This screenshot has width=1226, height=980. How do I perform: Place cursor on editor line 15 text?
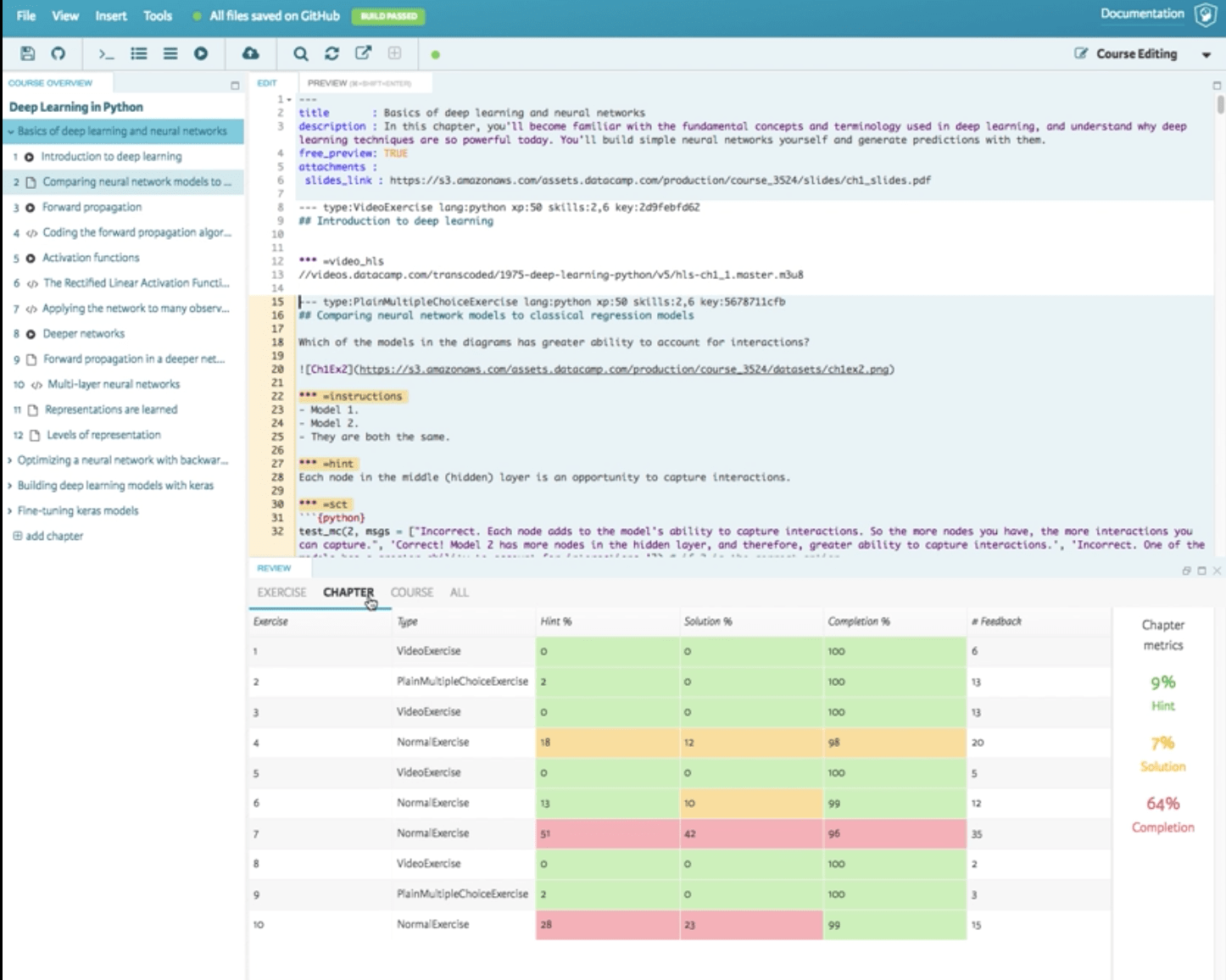coord(541,302)
